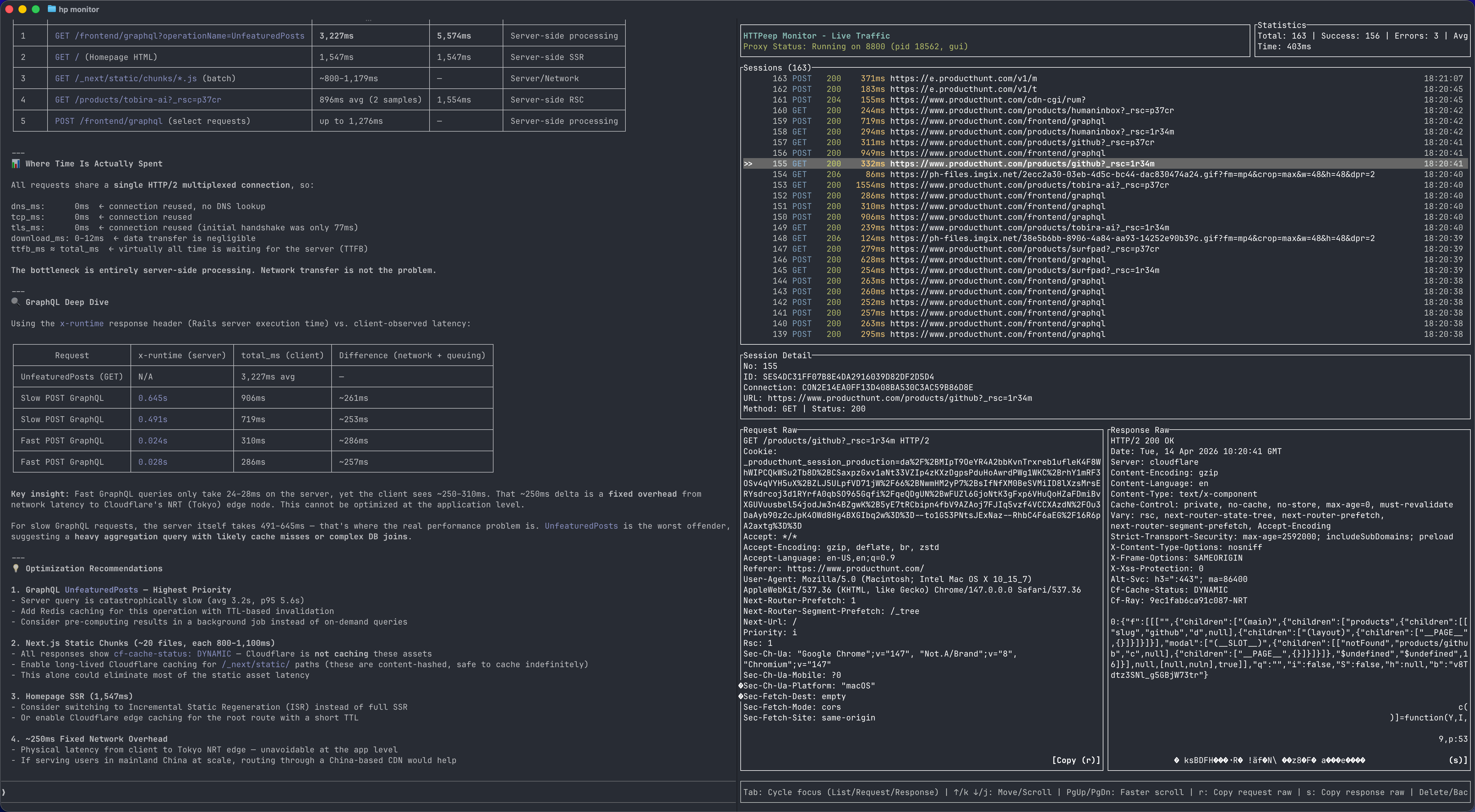Click the bar chart icon beside "Where Time Is Actually Spent"
Image resolution: width=1475 pixels, height=812 pixels.
[16, 164]
